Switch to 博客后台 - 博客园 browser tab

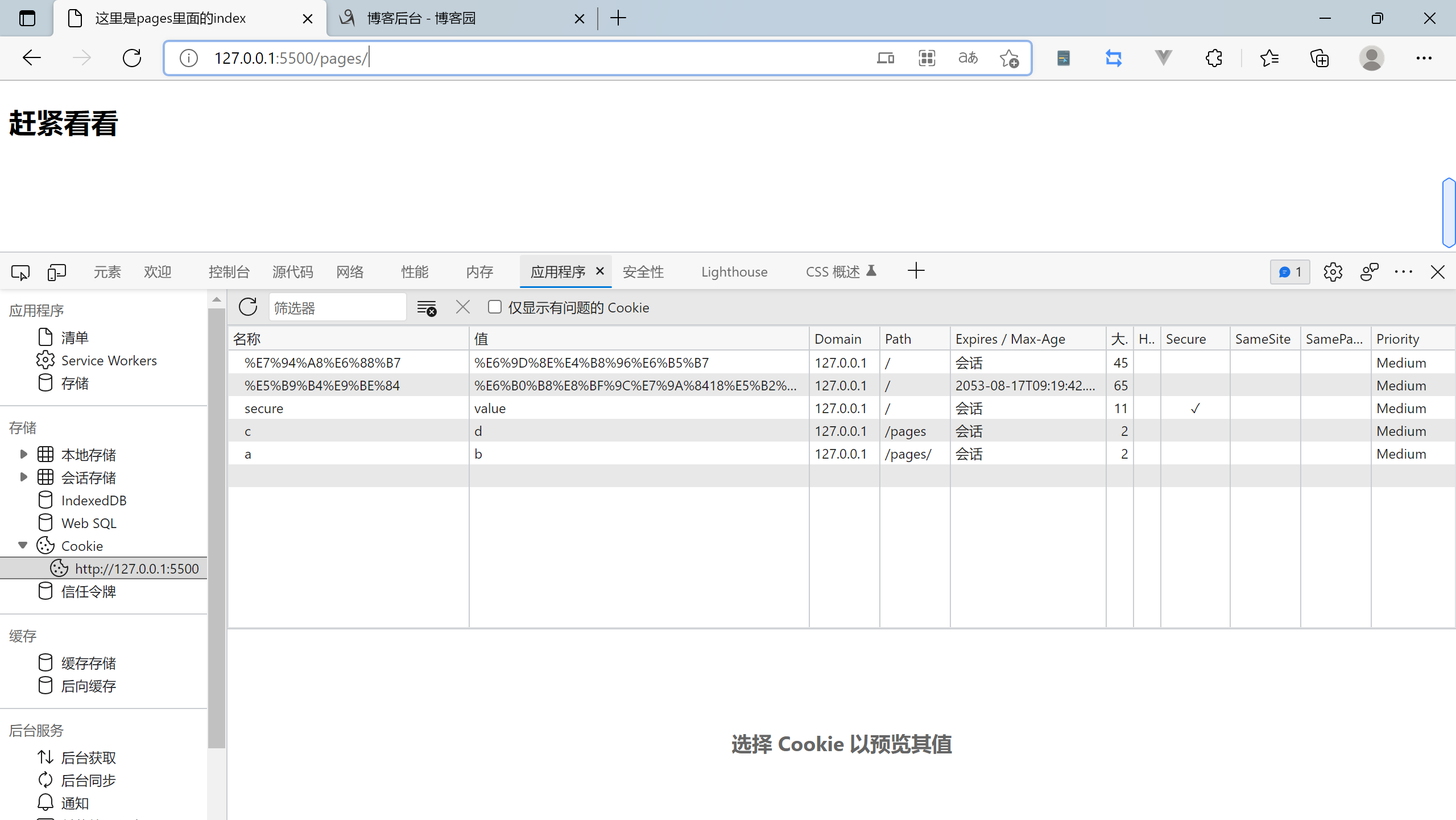tap(462, 18)
